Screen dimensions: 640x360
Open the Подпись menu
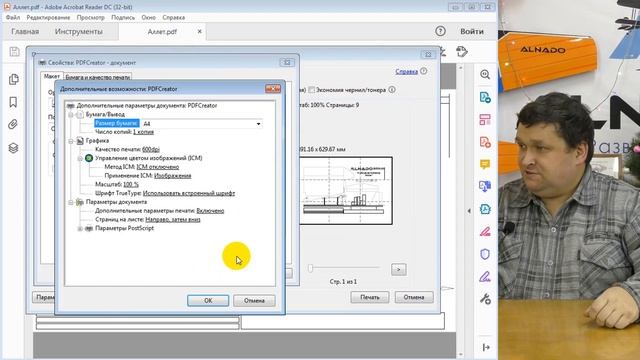click(x=123, y=18)
